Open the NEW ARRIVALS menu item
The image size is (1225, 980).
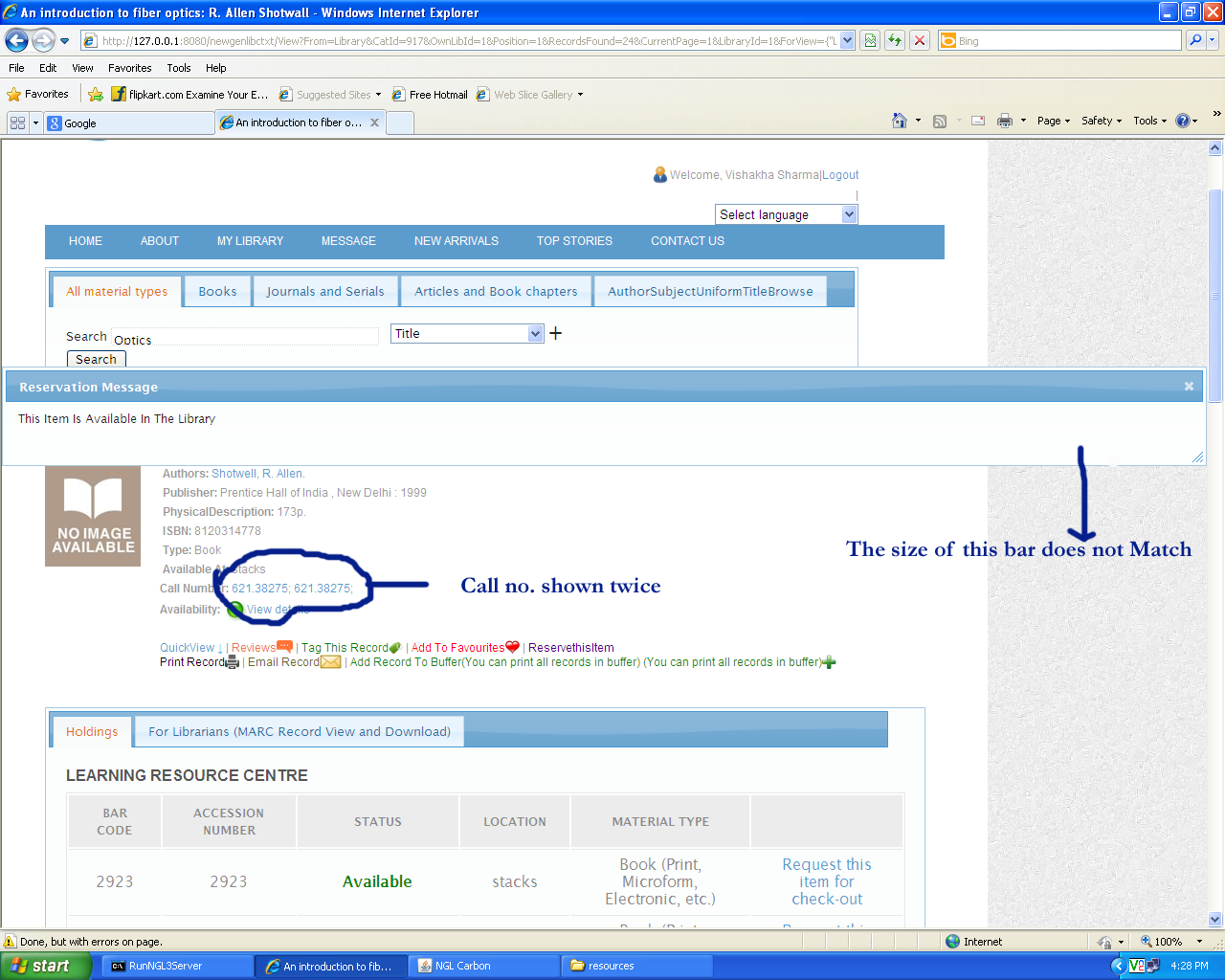click(456, 241)
